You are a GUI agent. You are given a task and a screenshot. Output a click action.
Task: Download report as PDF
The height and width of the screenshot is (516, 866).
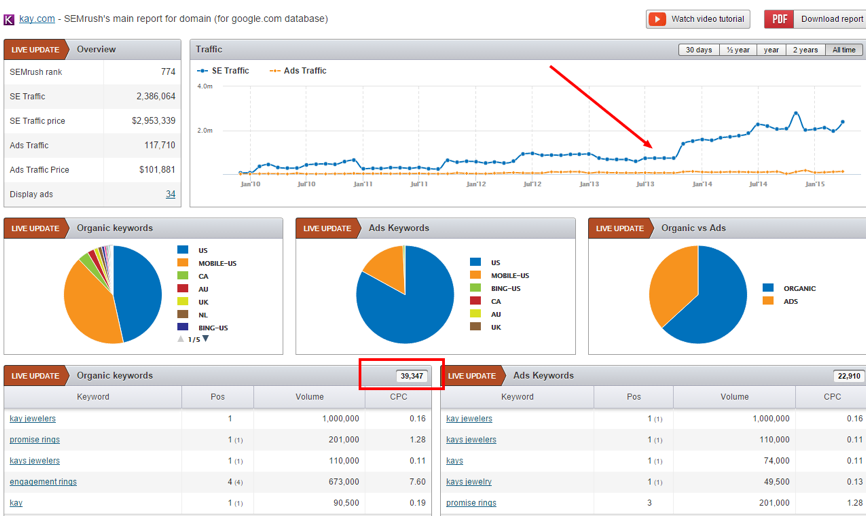click(x=815, y=19)
